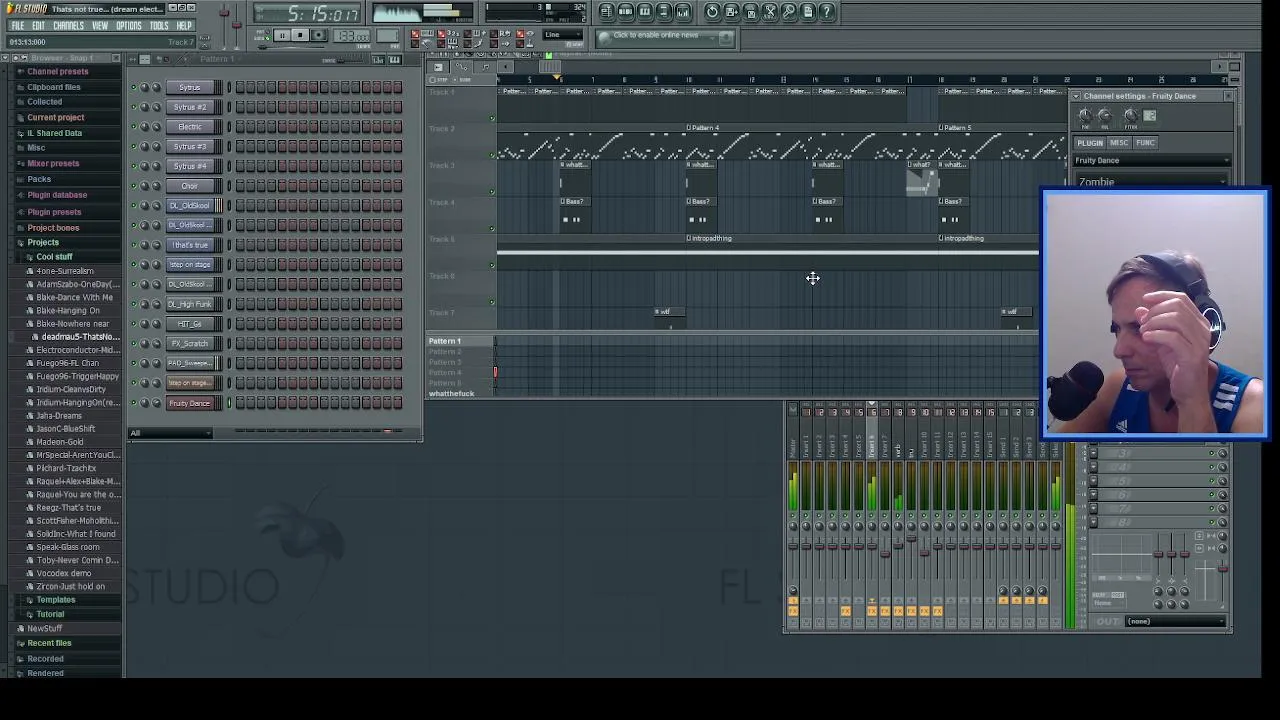The height and width of the screenshot is (720, 1280).
Task: Click the Sytrus #2 channel button
Action: point(190,107)
